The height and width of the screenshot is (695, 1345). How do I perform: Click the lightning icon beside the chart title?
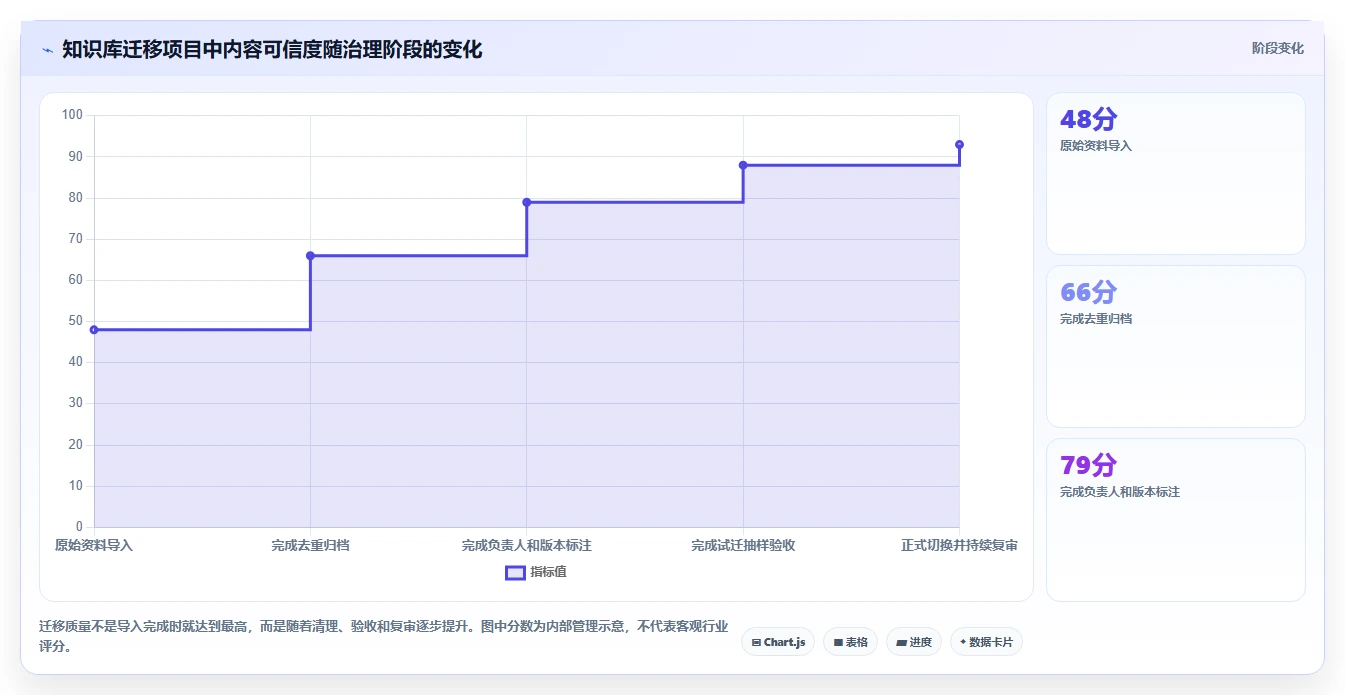(x=48, y=50)
